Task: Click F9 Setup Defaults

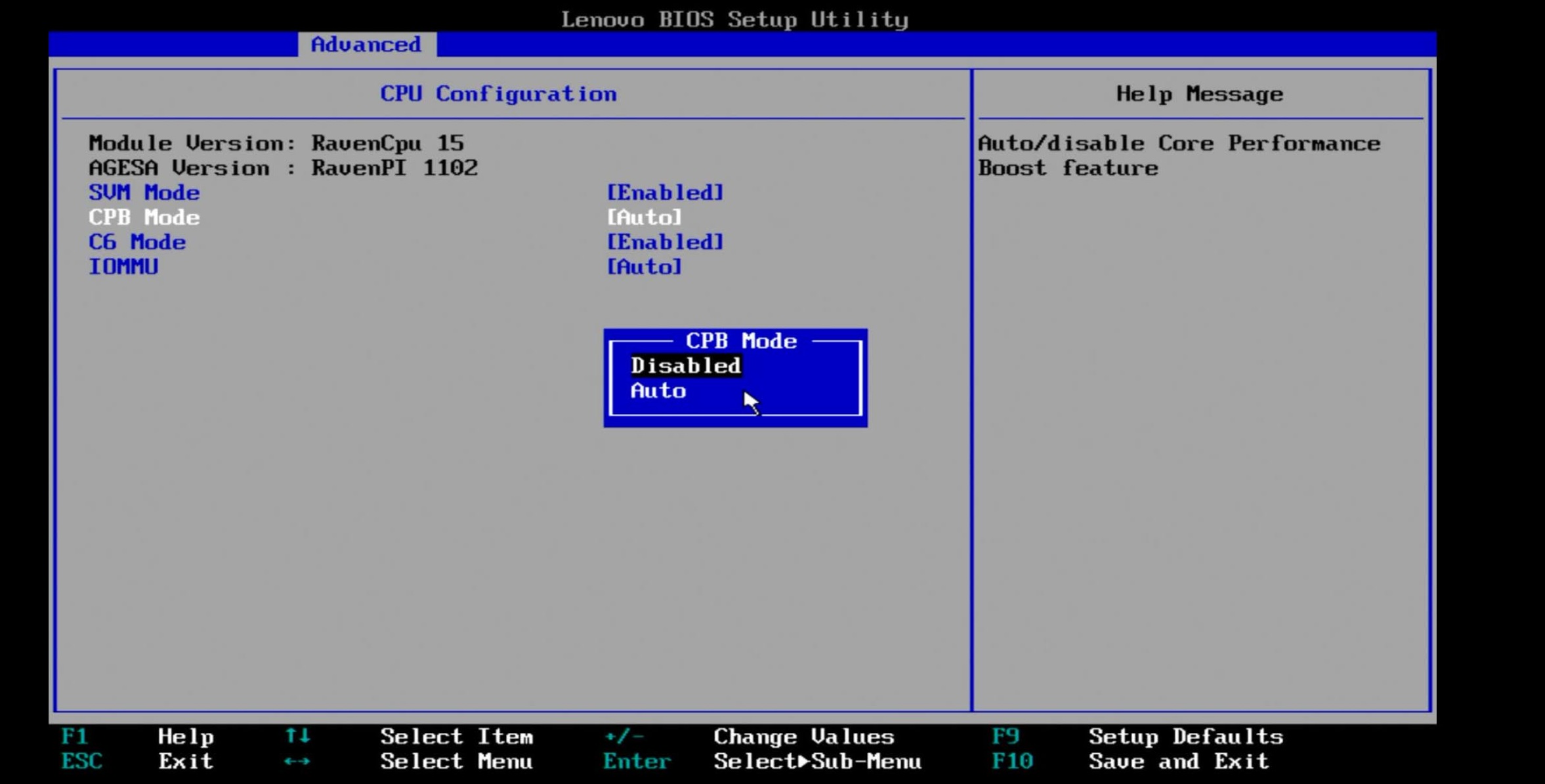Action: tap(1005, 737)
